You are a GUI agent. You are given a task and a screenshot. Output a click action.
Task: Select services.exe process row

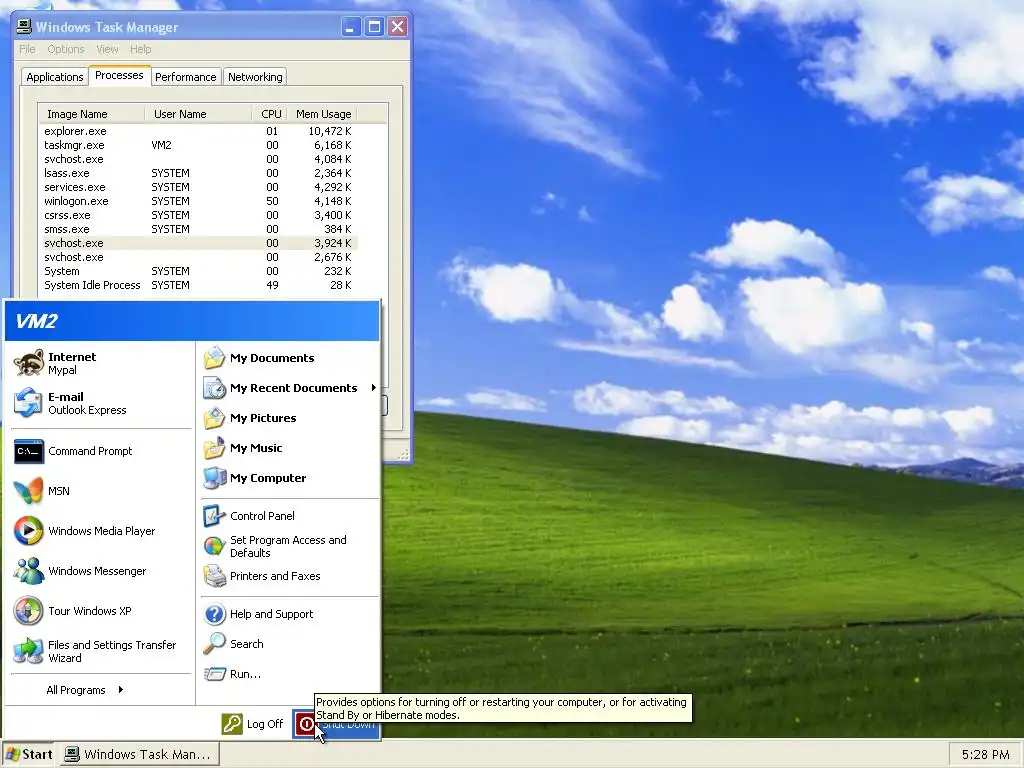point(198,187)
